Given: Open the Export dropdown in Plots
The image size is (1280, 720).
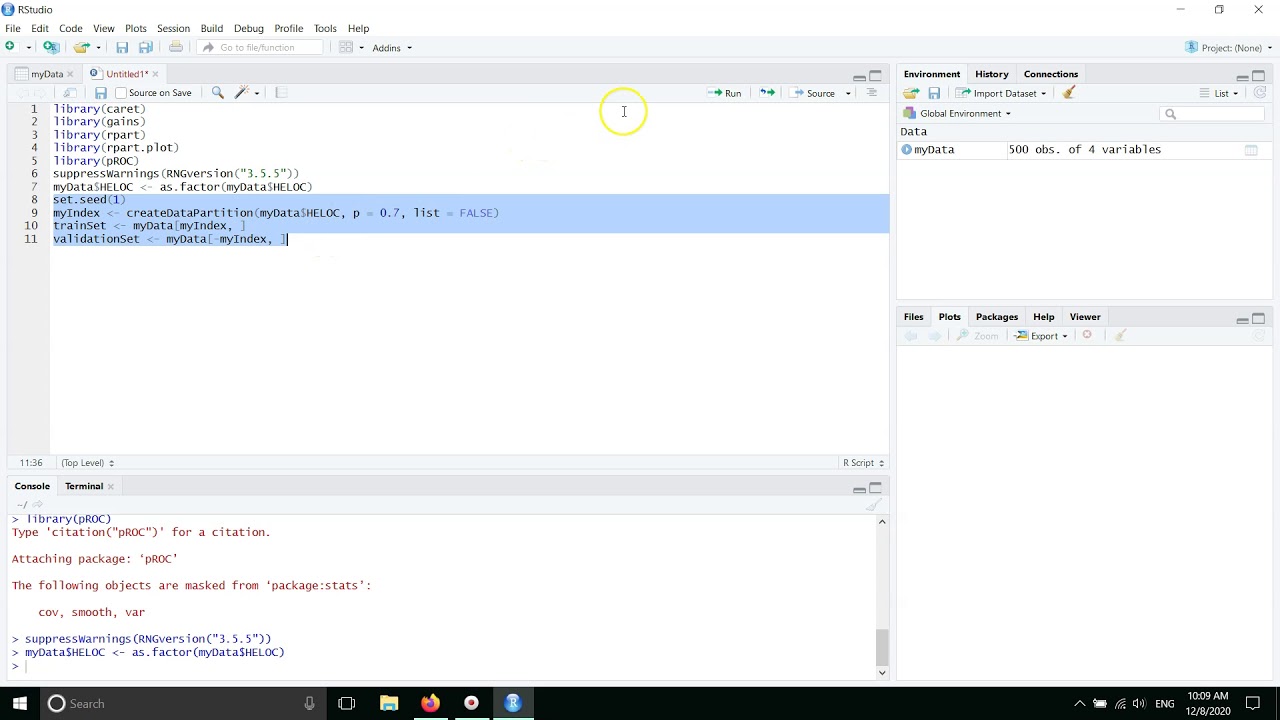Looking at the screenshot, I should [1041, 336].
